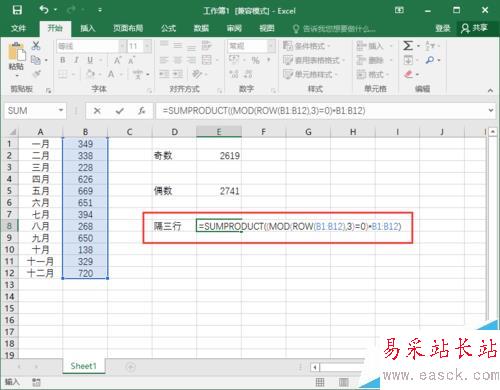Click the Undo arrow icon

tap(44, 10)
